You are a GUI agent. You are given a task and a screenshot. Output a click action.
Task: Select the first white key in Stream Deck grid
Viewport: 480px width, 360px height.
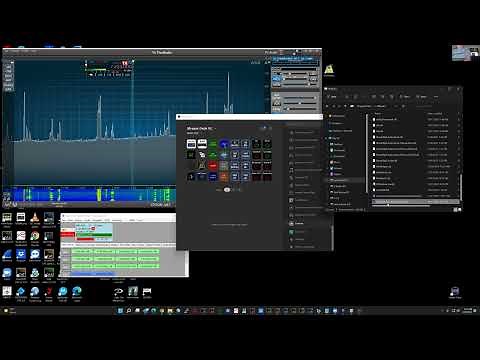(191, 144)
